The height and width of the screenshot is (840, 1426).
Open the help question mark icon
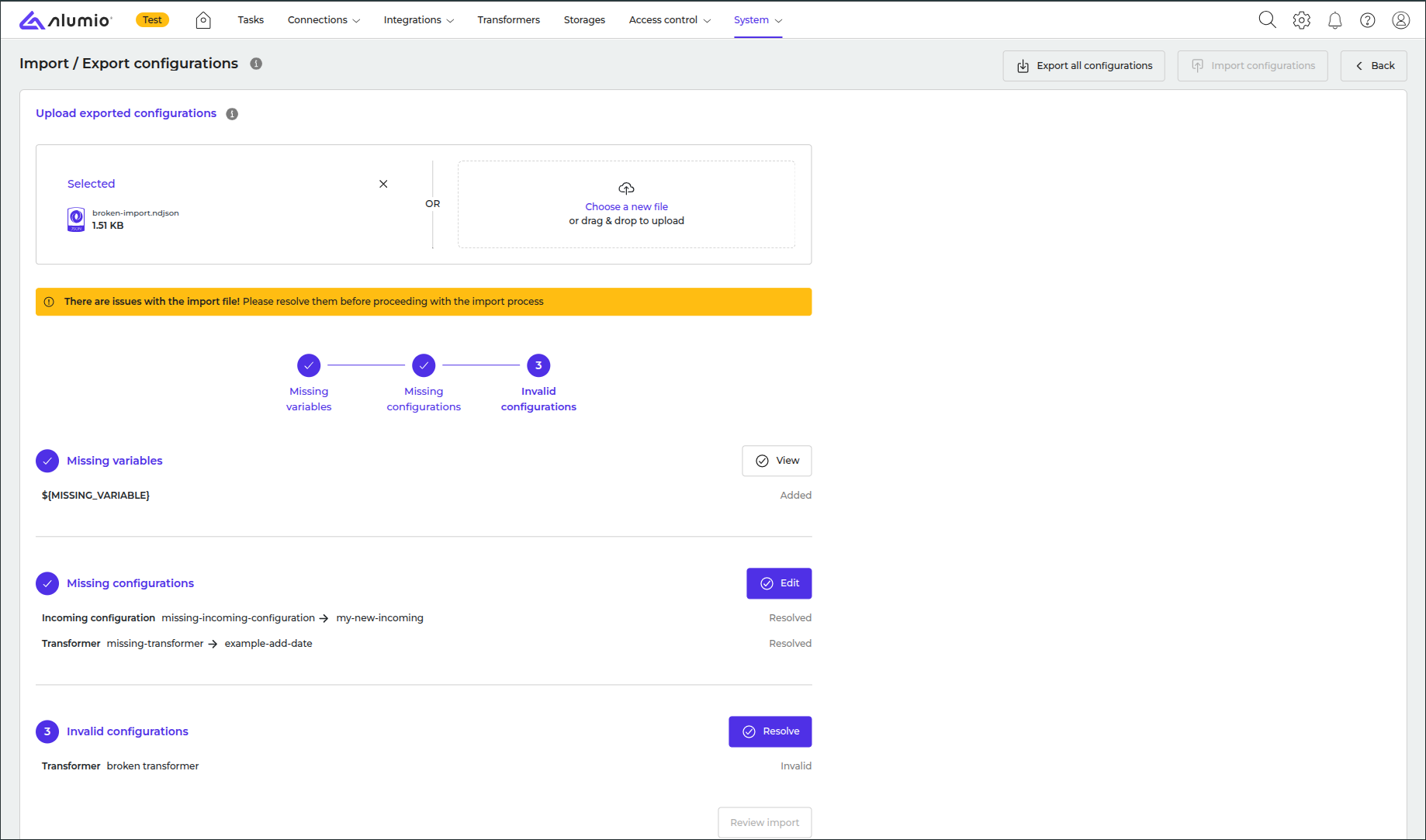tap(1367, 20)
